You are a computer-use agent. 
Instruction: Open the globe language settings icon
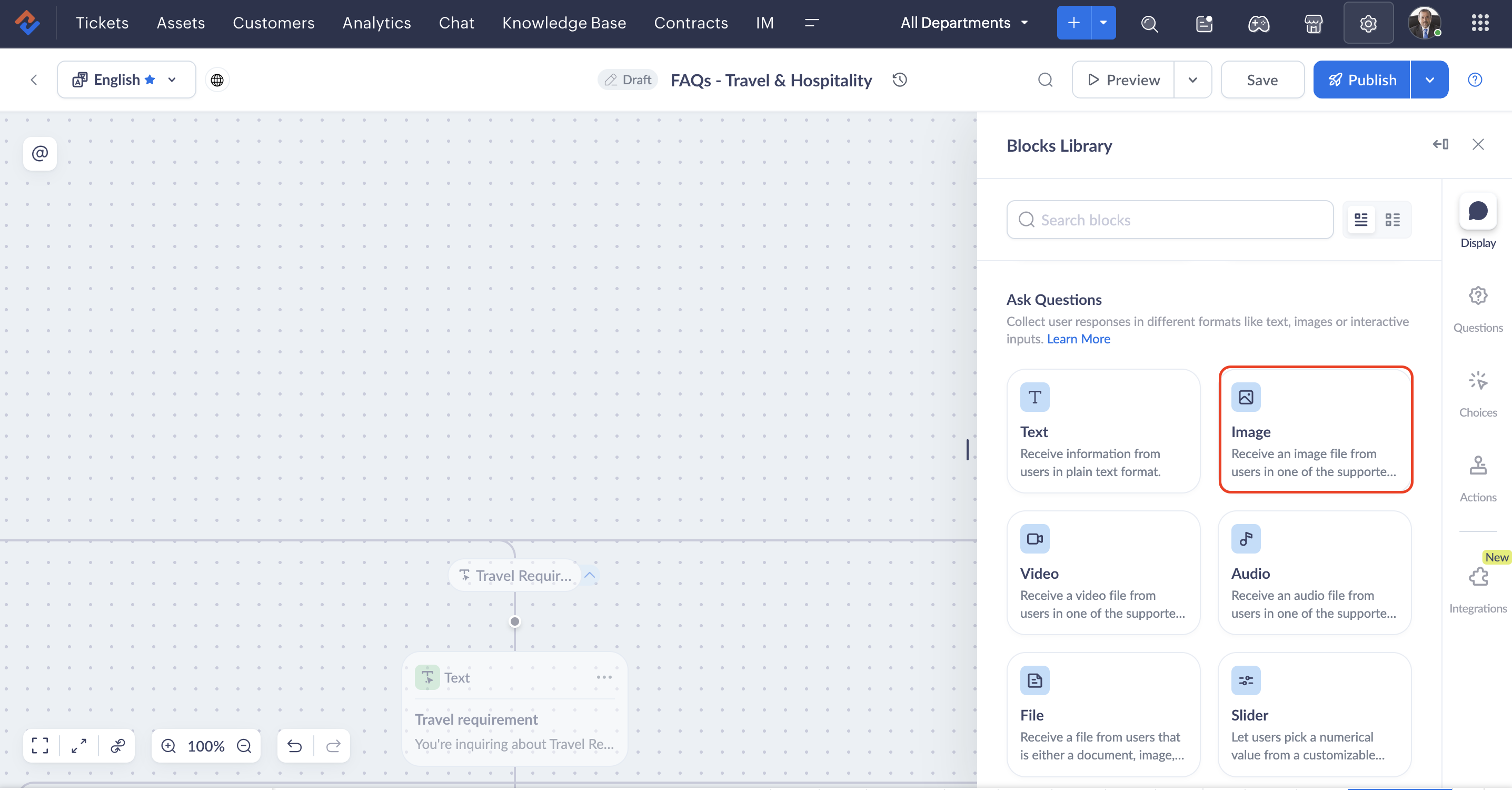coord(217,80)
